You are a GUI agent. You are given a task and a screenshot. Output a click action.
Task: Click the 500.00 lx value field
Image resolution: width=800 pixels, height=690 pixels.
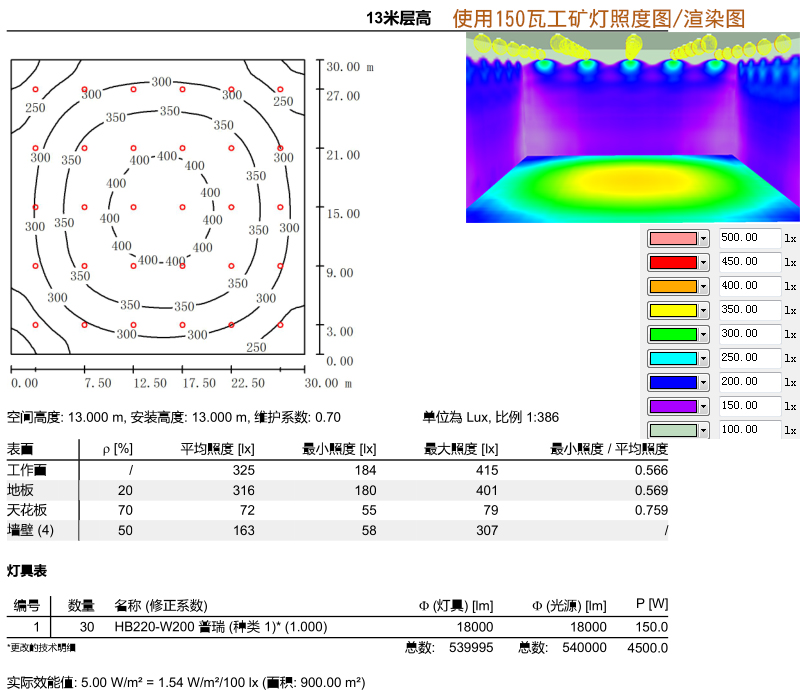pyautogui.click(x=749, y=238)
